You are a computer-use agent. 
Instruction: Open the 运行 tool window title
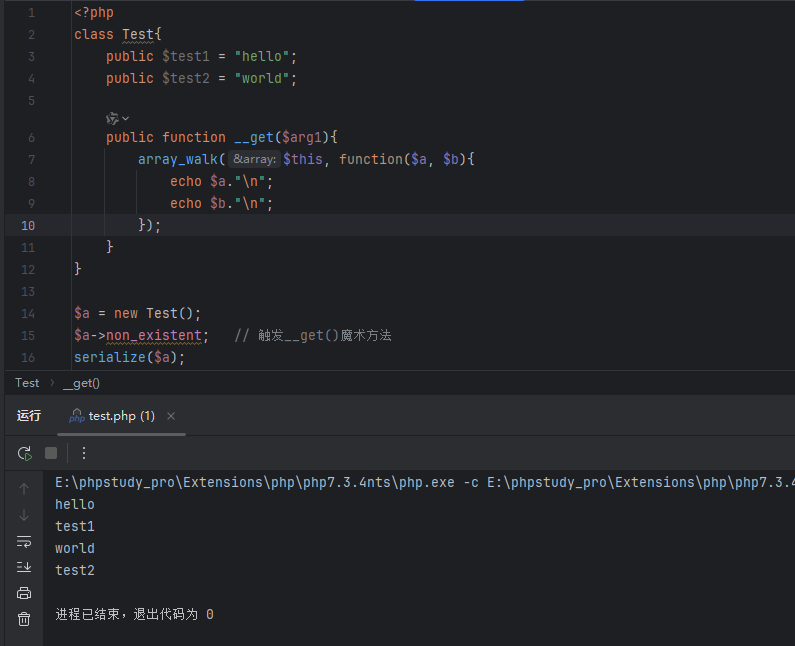(29, 416)
